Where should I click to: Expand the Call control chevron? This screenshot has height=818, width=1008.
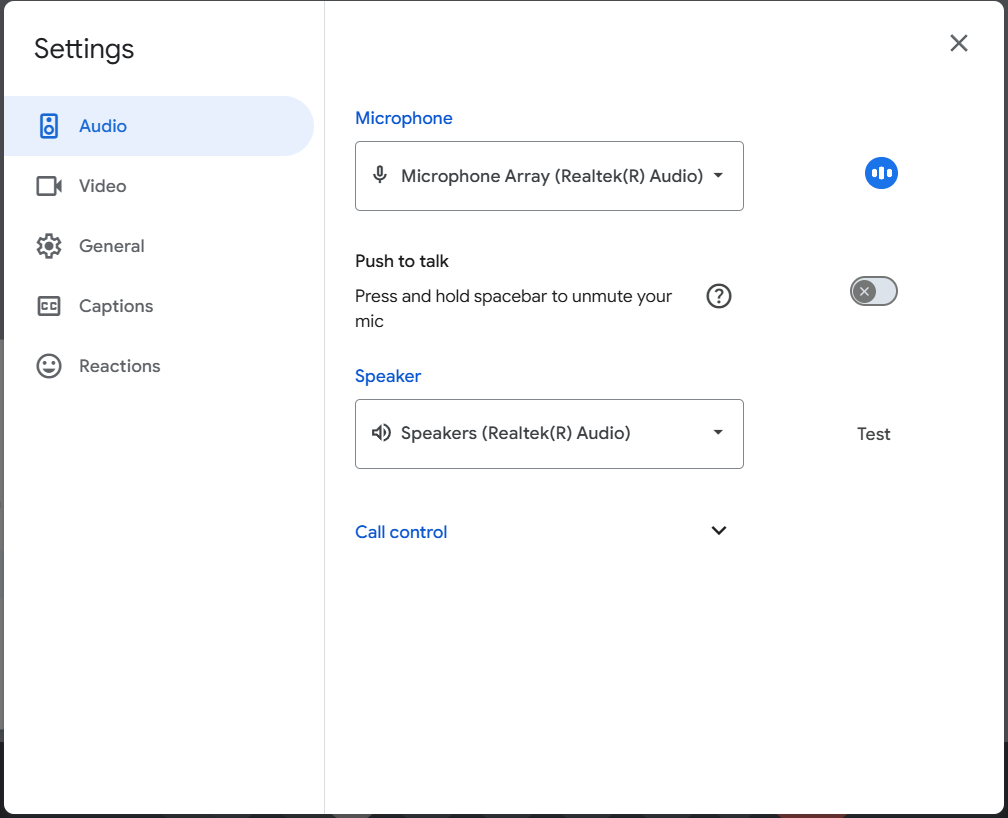click(x=718, y=531)
